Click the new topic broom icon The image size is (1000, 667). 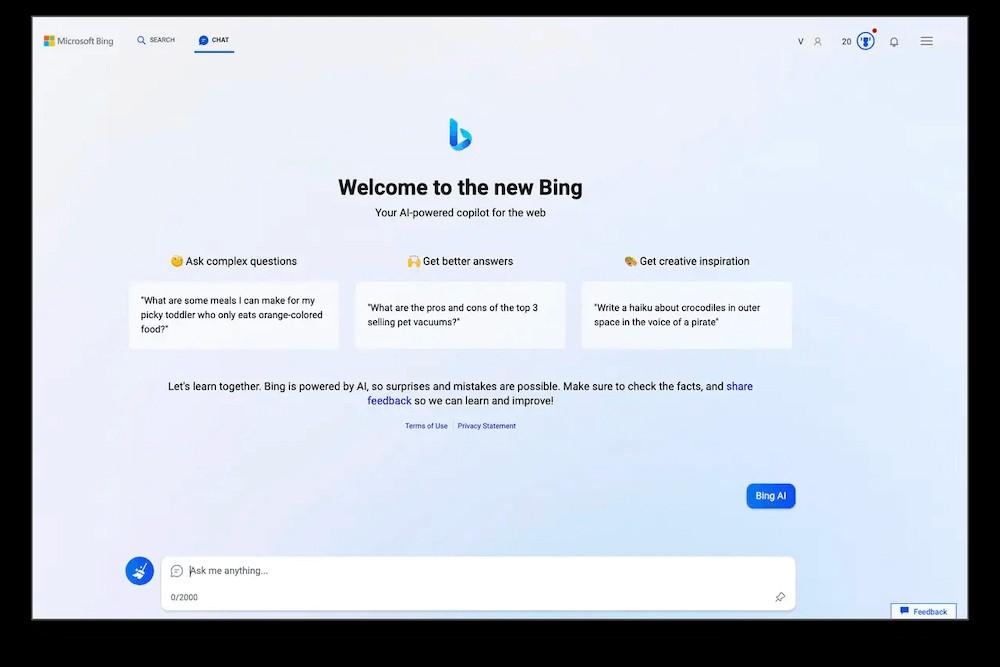pyautogui.click(x=139, y=571)
